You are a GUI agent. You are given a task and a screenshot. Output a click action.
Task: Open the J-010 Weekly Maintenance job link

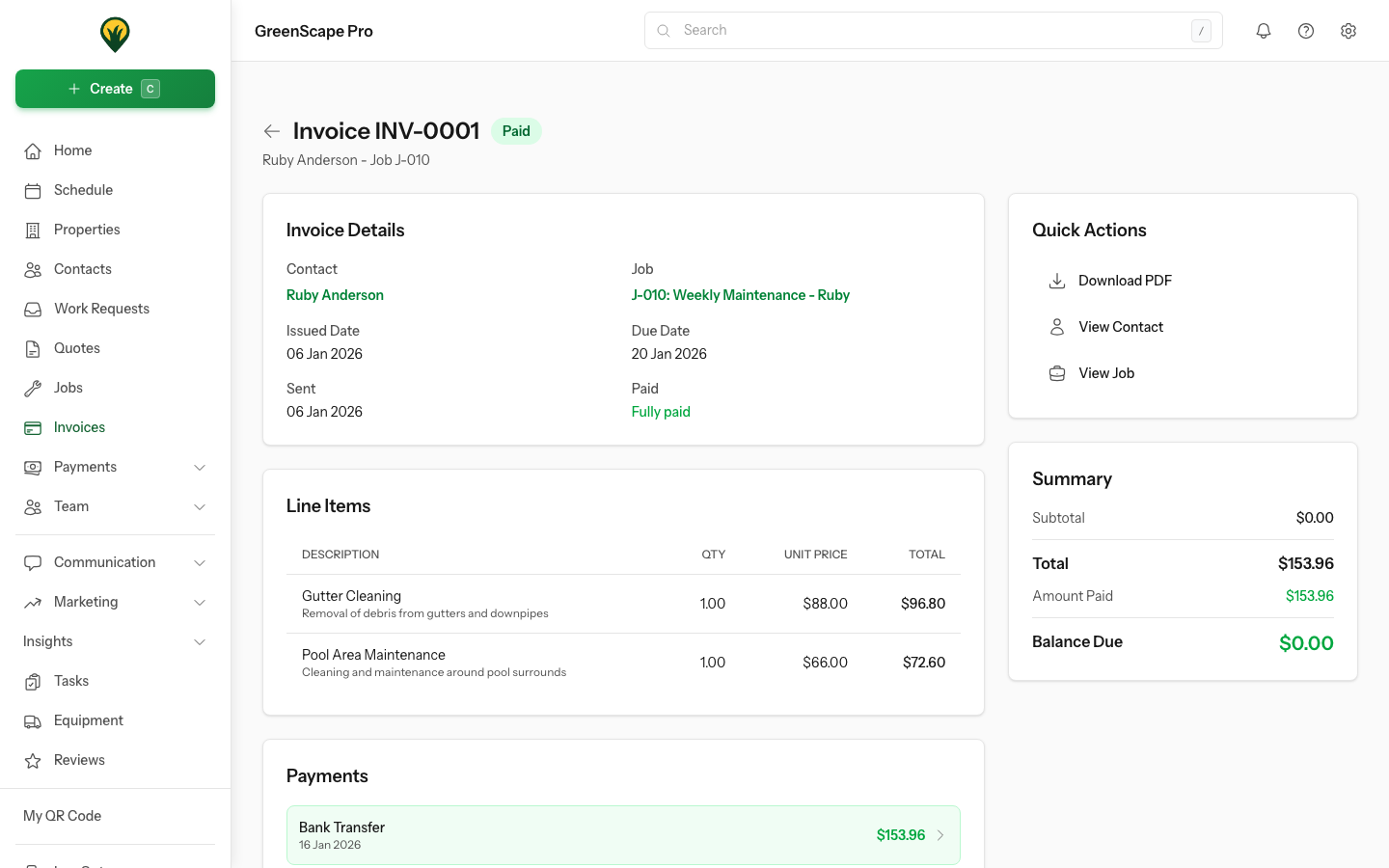pyautogui.click(x=740, y=294)
